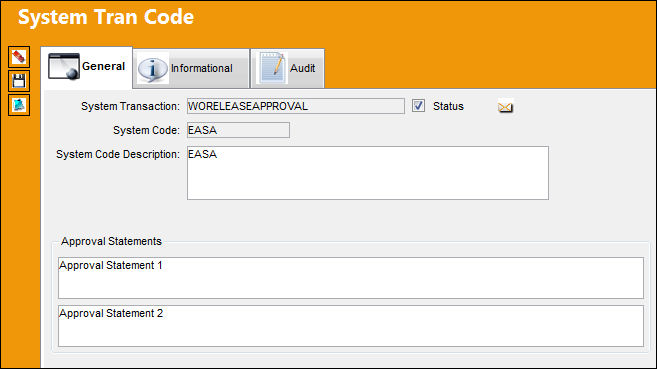
Task: Click the System Transaction label
Action: point(130,106)
